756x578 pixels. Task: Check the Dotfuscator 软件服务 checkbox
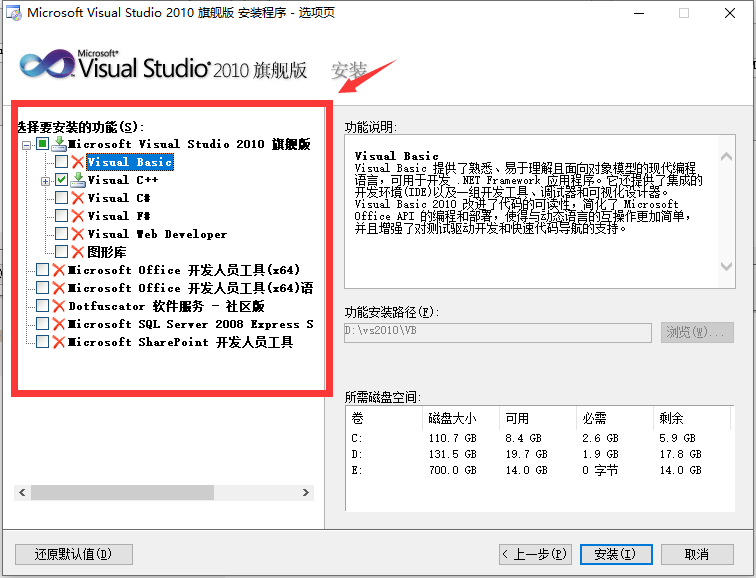42,306
